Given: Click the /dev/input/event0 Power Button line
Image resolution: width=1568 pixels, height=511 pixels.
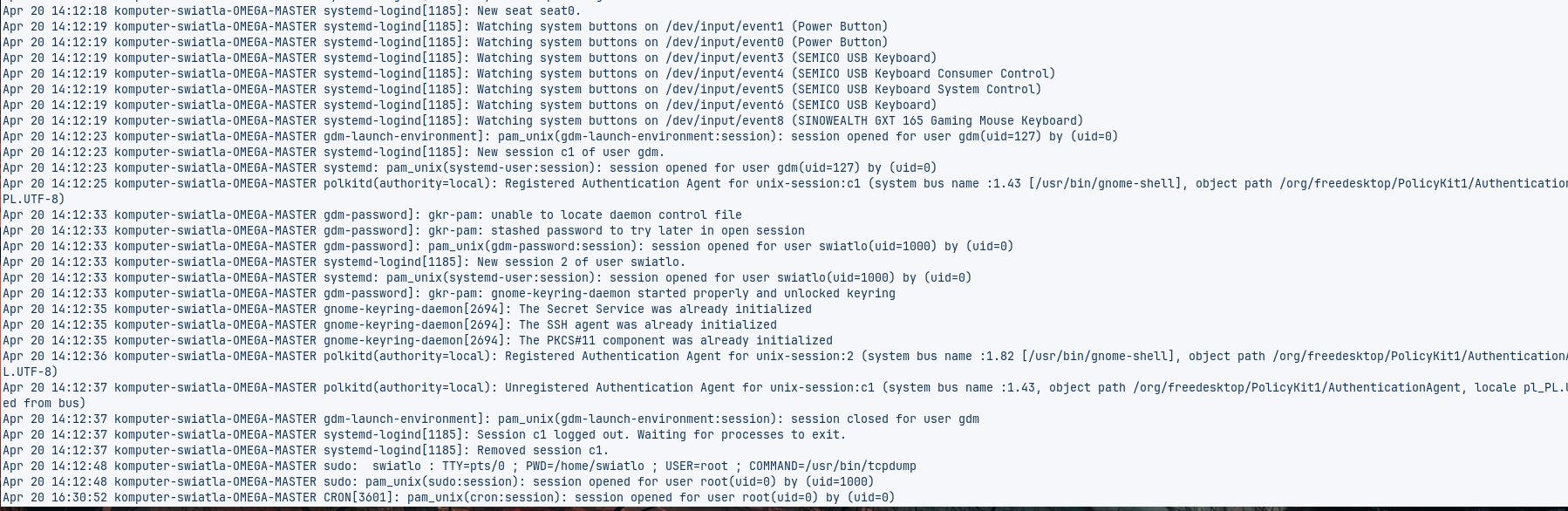Looking at the screenshot, I should pos(682,43).
